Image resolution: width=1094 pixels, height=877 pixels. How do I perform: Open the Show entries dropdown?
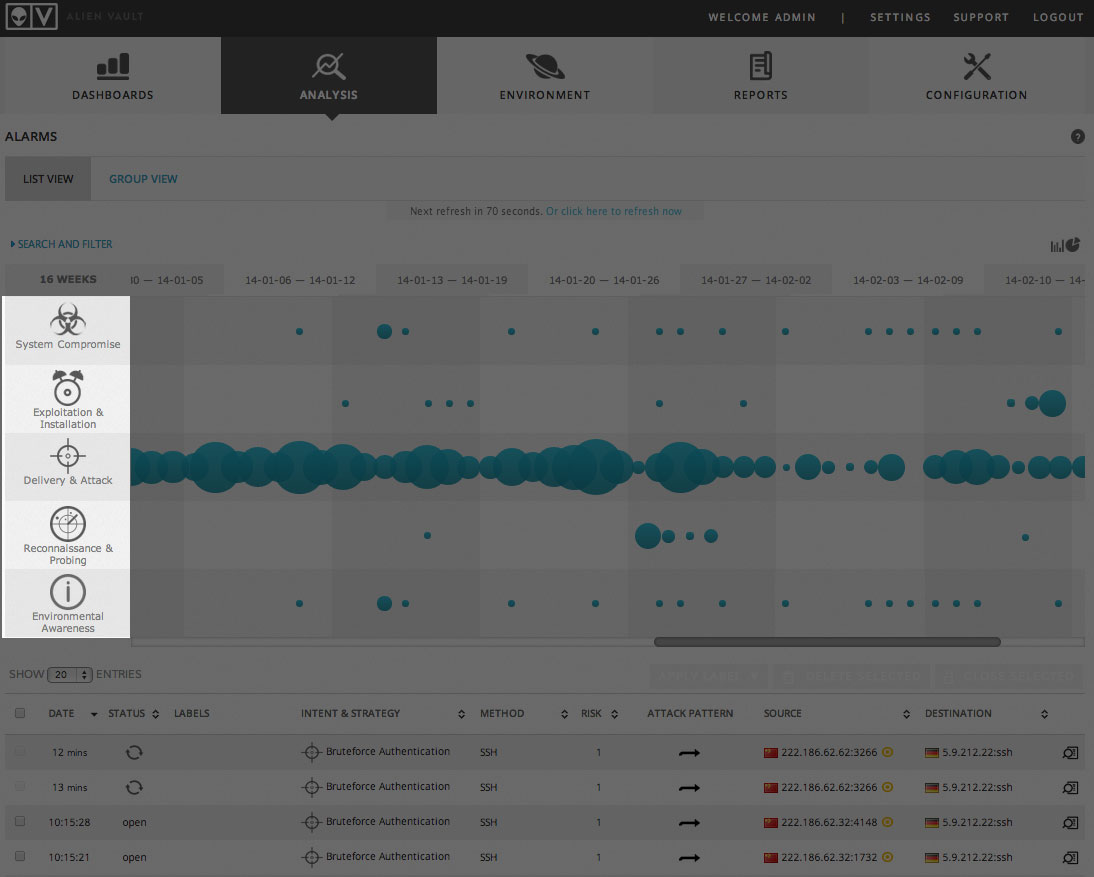pyautogui.click(x=70, y=674)
